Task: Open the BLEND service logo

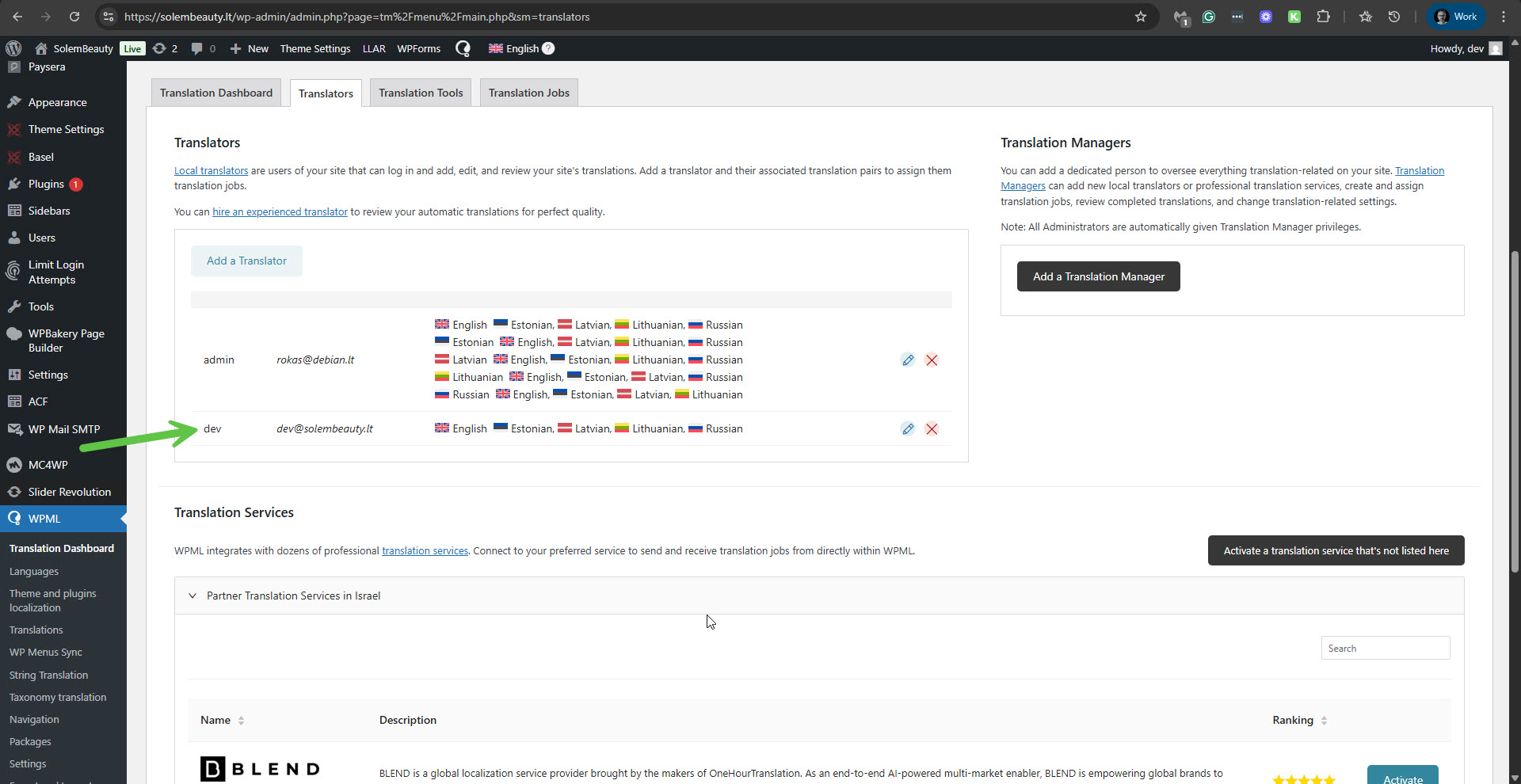Action: tap(260, 769)
